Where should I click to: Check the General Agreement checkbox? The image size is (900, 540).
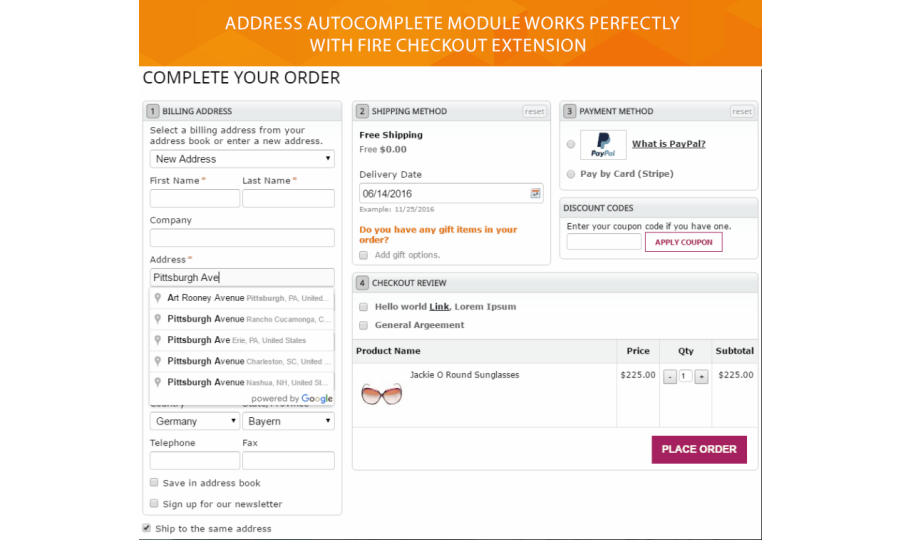364,325
